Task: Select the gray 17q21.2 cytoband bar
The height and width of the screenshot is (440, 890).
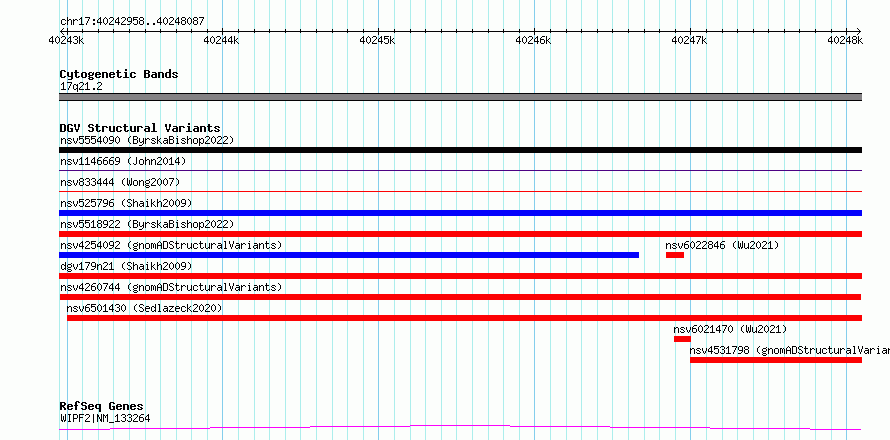Action: (460, 97)
